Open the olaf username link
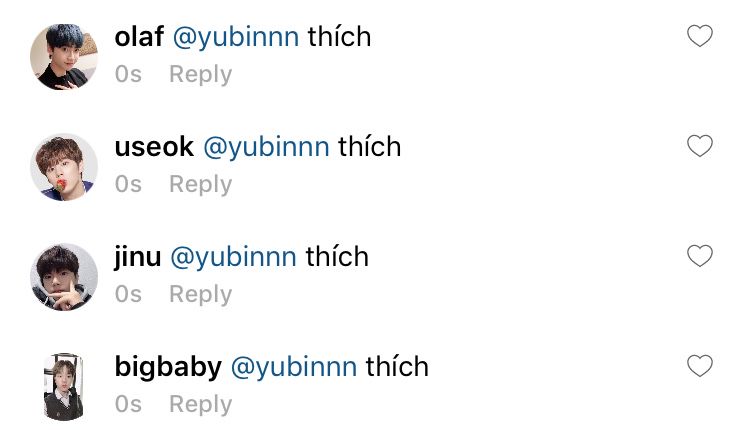 point(139,36)
